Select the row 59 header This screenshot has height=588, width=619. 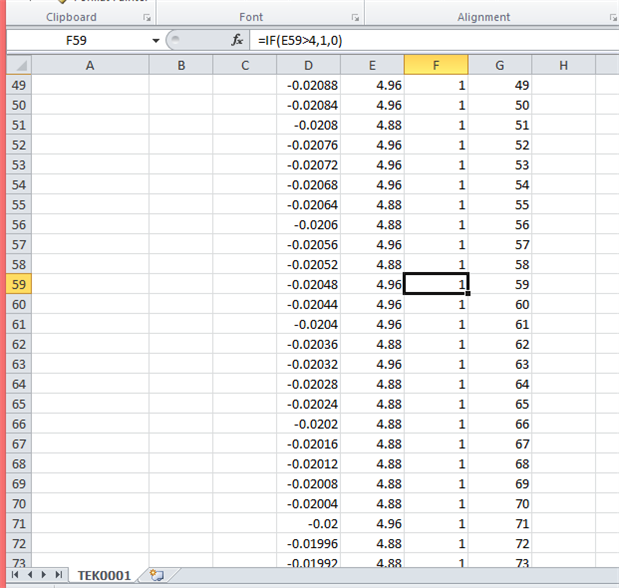click(19, 284)
